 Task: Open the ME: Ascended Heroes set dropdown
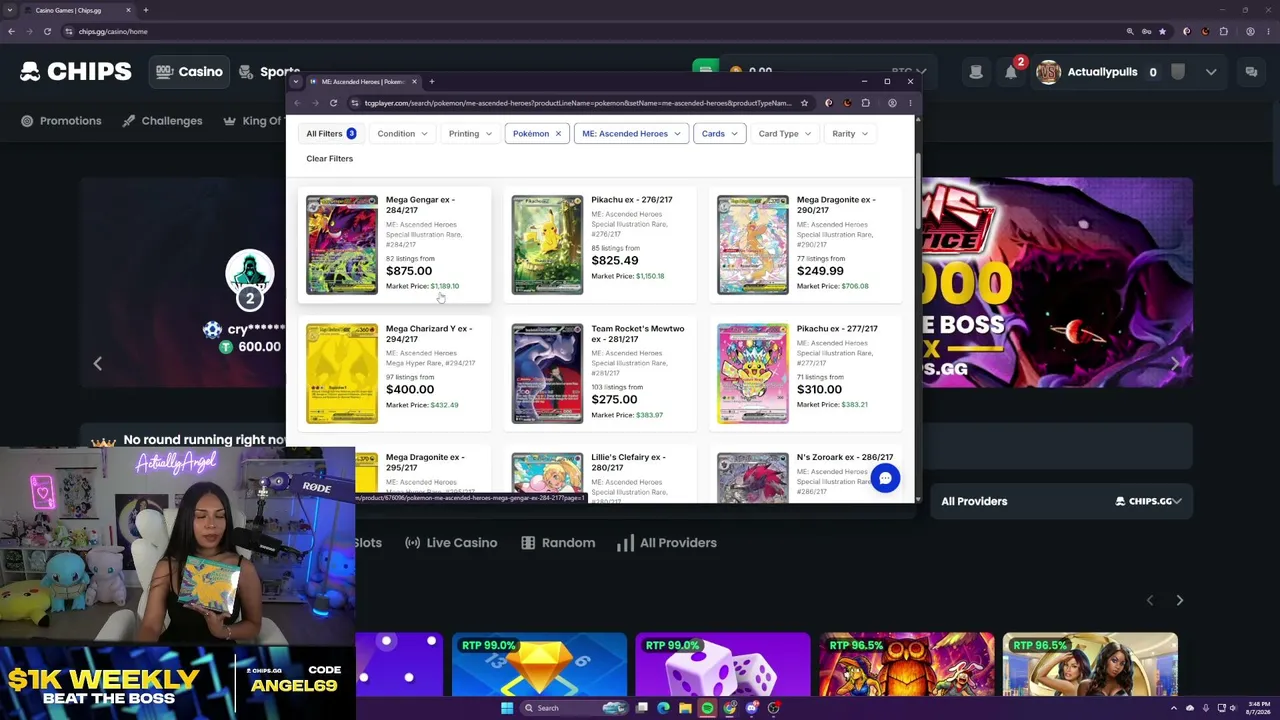(631, 134)
